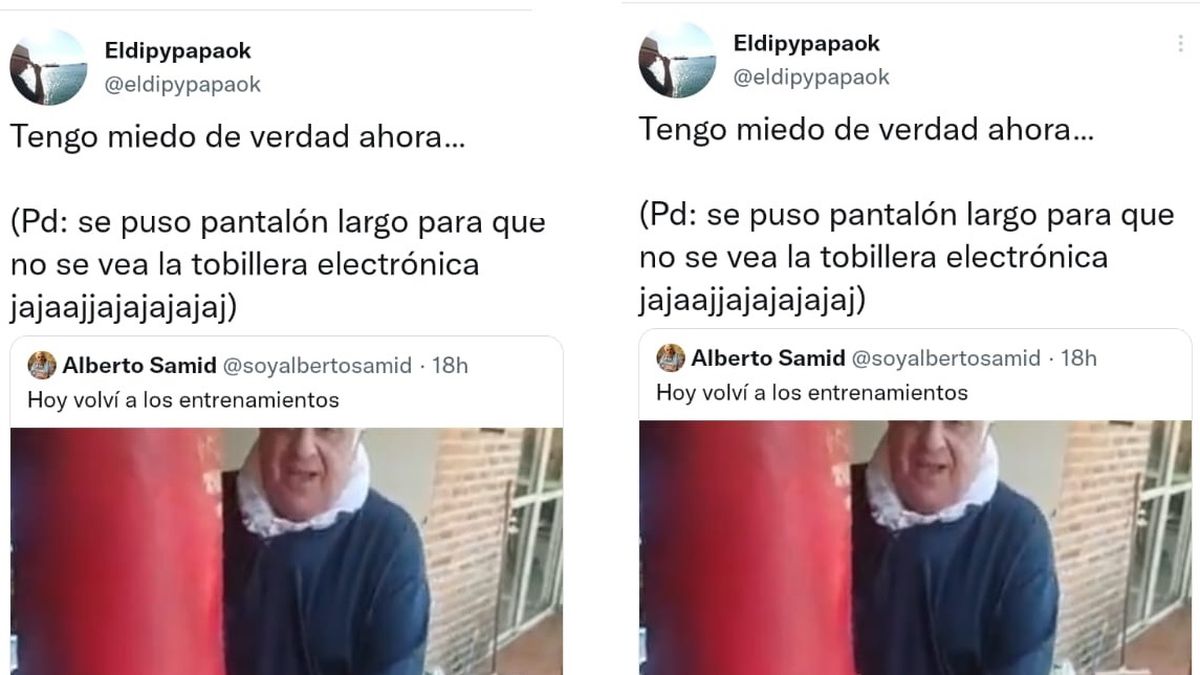Play the video thumbnail in left quoted tweet
The width and height of the screenshot is (1200, 675).
pyautogui.click(x=287, y=551)
